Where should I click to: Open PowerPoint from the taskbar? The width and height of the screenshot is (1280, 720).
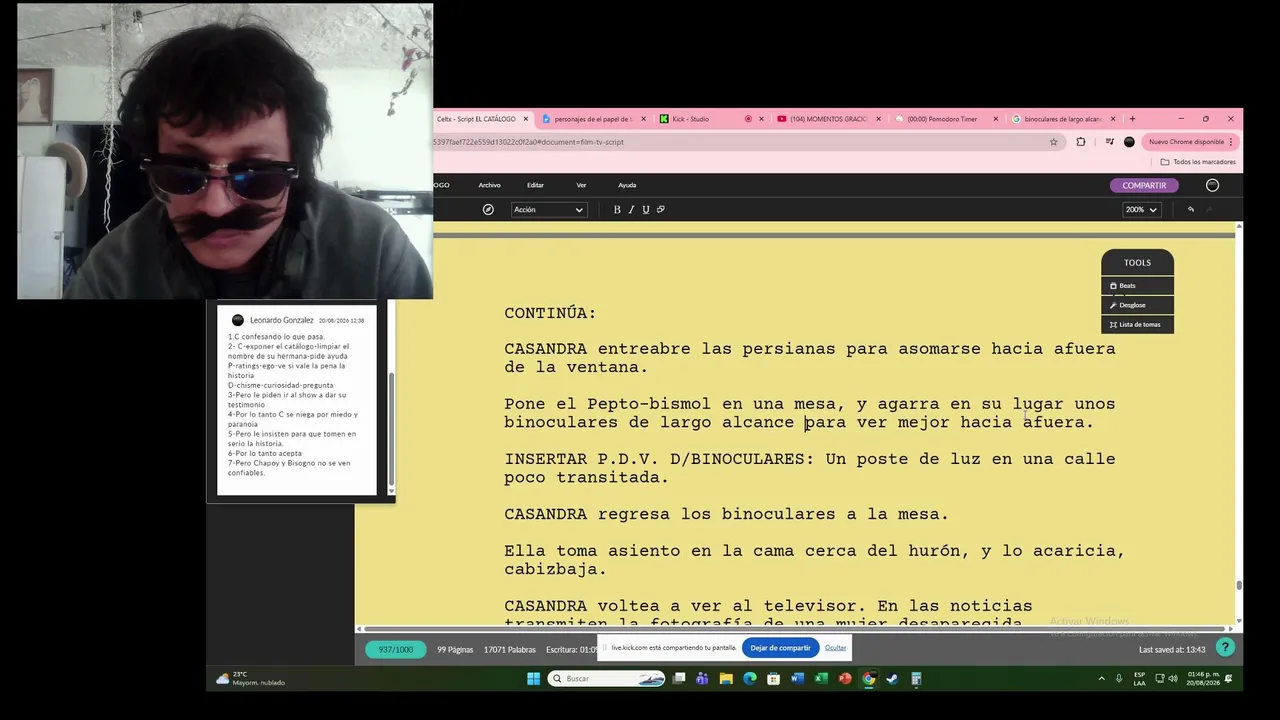point(845,679)
